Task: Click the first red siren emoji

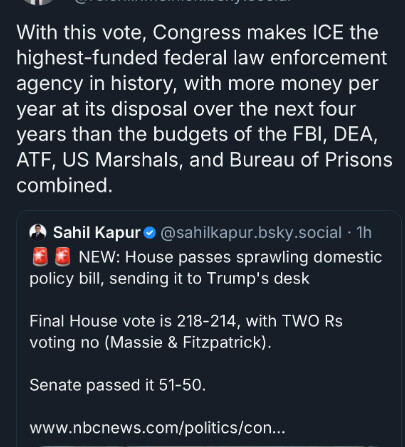Action: (40, 257)
